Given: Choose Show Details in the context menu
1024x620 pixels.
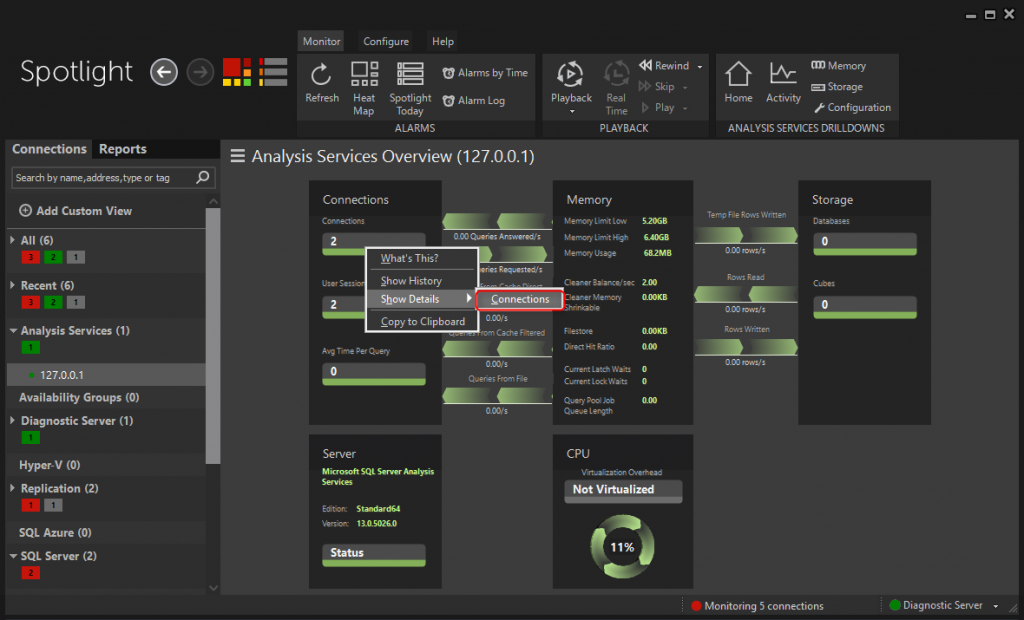Looking at the screenshot, I should (422, 299).
